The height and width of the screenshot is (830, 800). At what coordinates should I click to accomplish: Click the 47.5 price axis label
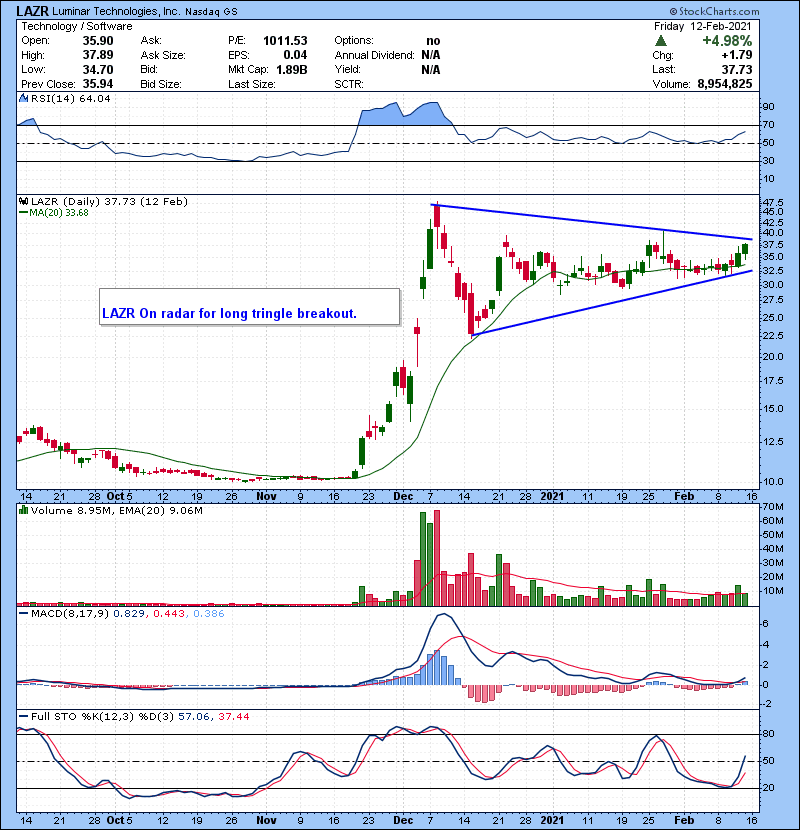pos(773,203)
